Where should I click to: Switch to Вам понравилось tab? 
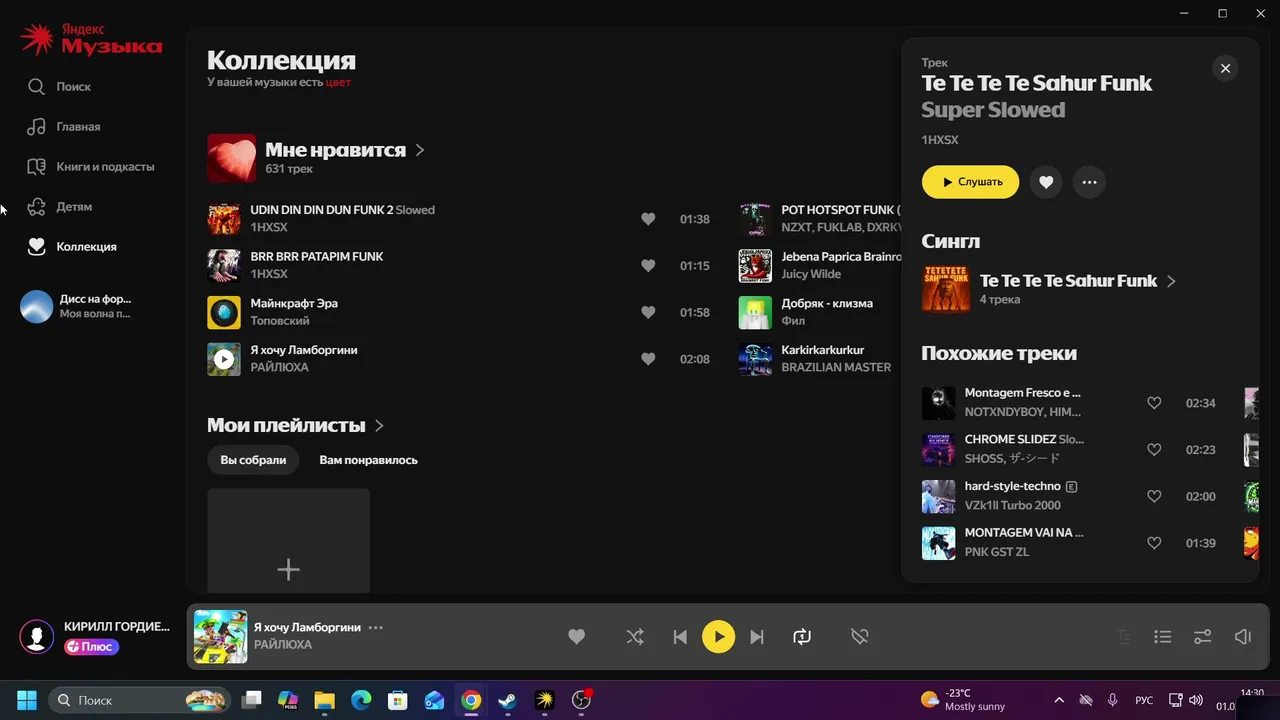point(368,460)
